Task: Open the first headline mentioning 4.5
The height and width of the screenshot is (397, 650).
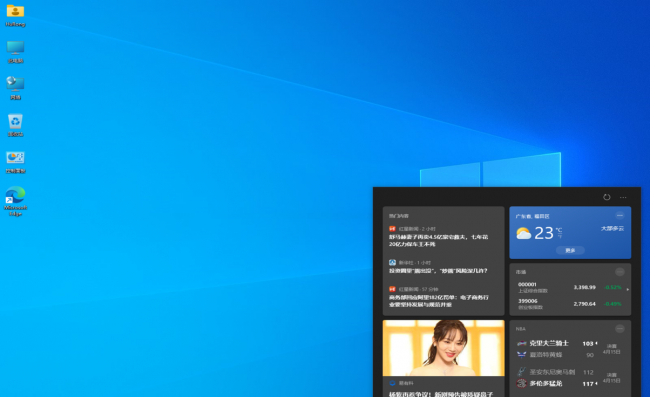Action: point(439,241)
